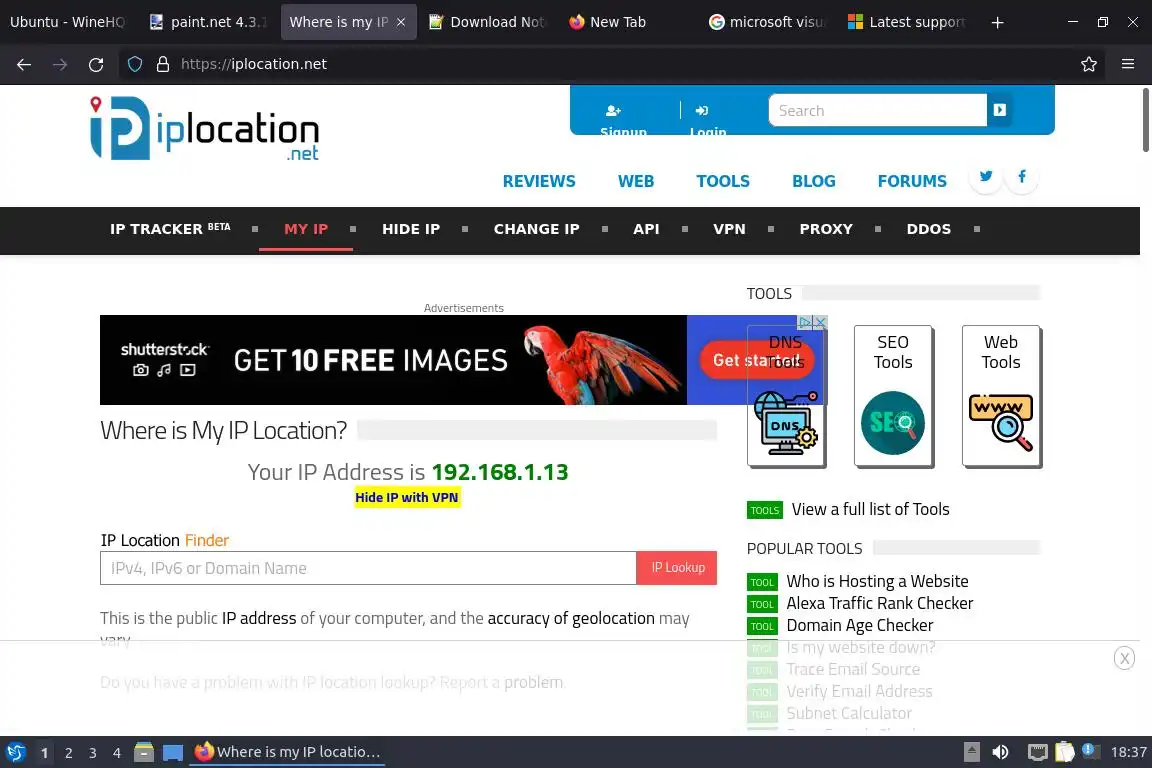The width and height of the screenshot is (1152, 768).
Task: Switch to the Ubuntu - WineHQ tab
Action: (x=68, y=22)
